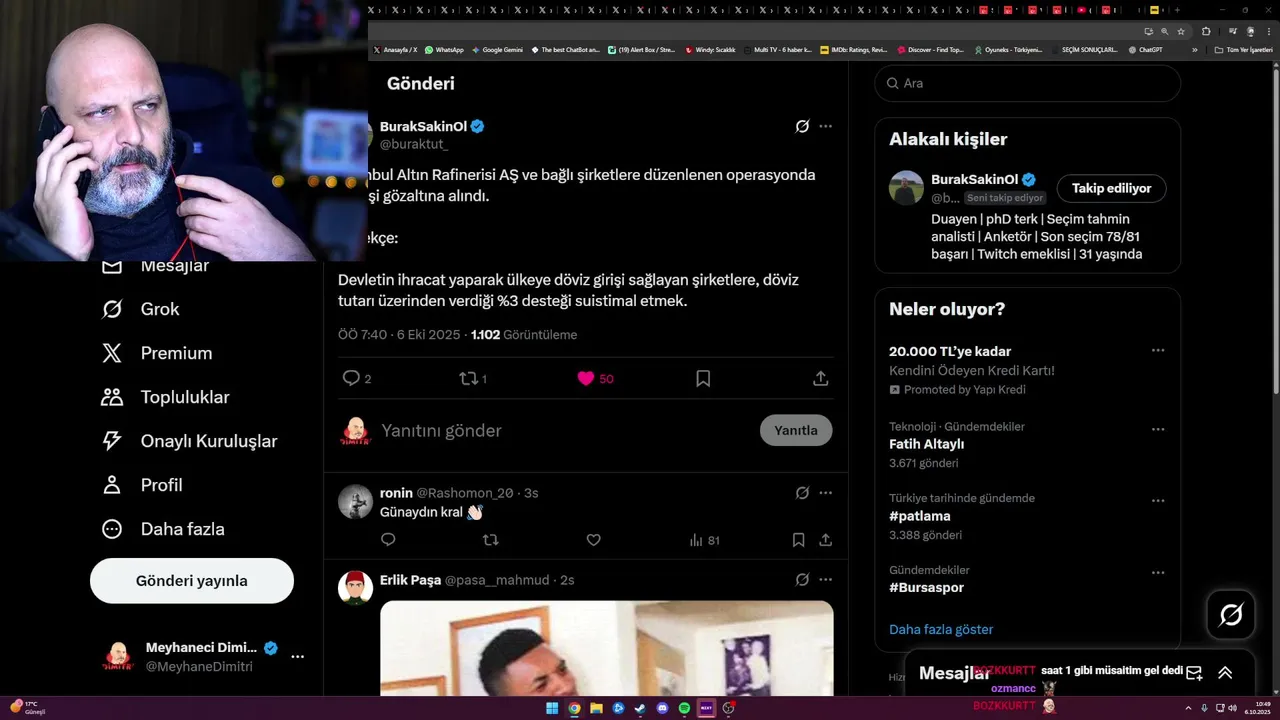Bookmark this page with star icon

click(1180, 31)
